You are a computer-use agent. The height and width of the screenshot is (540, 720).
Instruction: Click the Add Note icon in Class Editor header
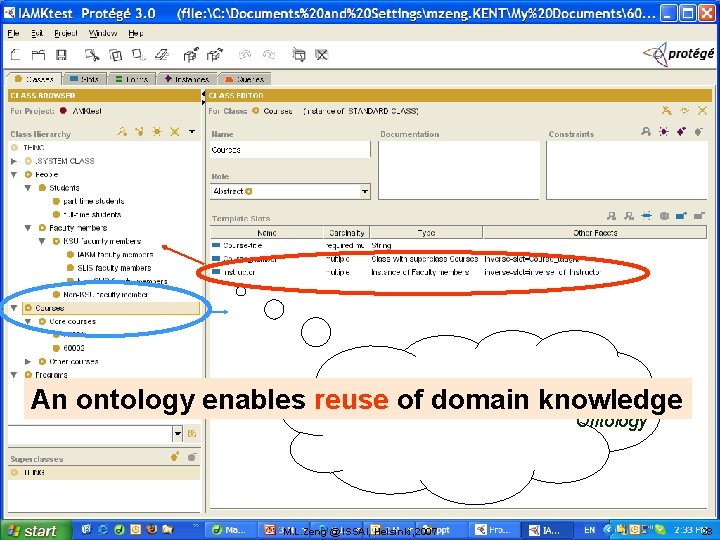point(667,111)
